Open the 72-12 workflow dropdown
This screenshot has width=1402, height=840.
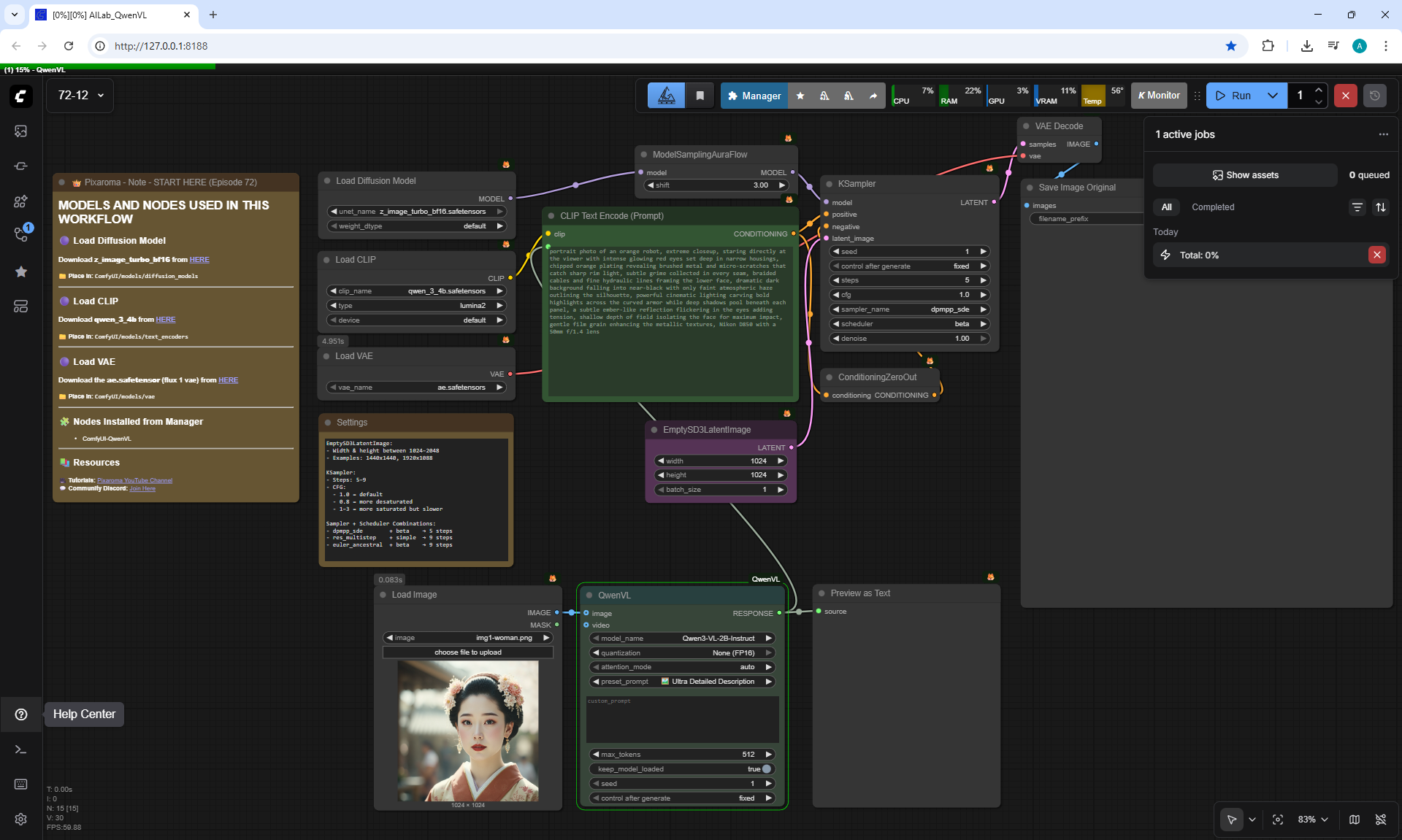pyautogui.click(x=80, y=96)
